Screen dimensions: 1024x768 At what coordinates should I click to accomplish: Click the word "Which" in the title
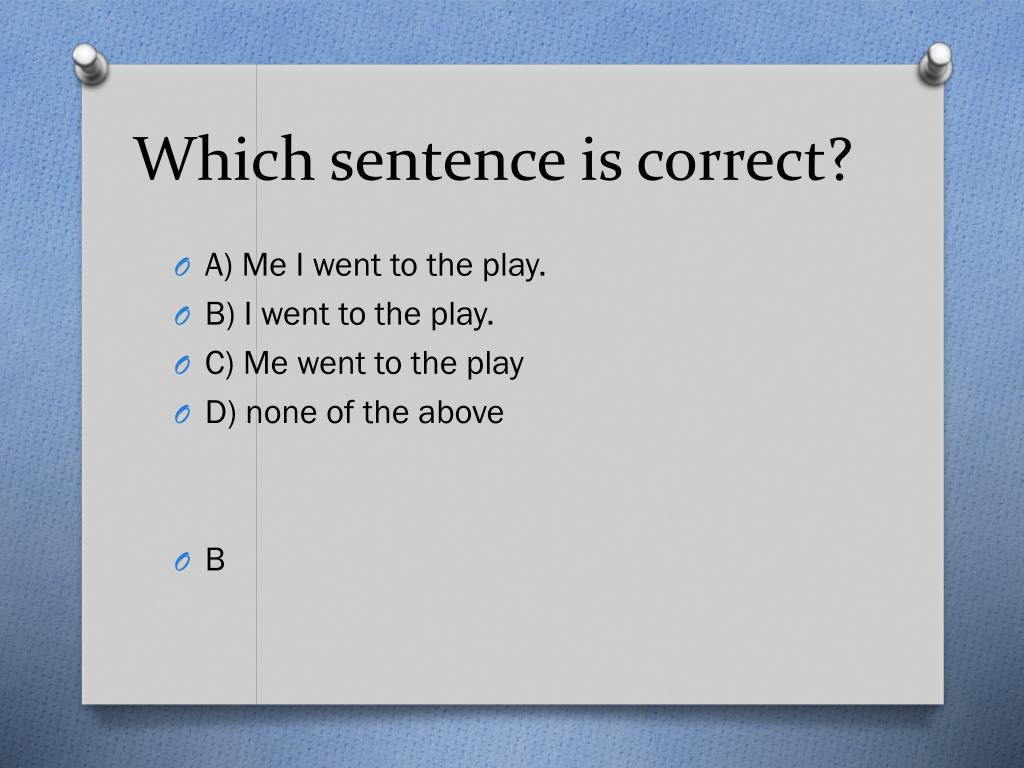click(x=224, y=158)
